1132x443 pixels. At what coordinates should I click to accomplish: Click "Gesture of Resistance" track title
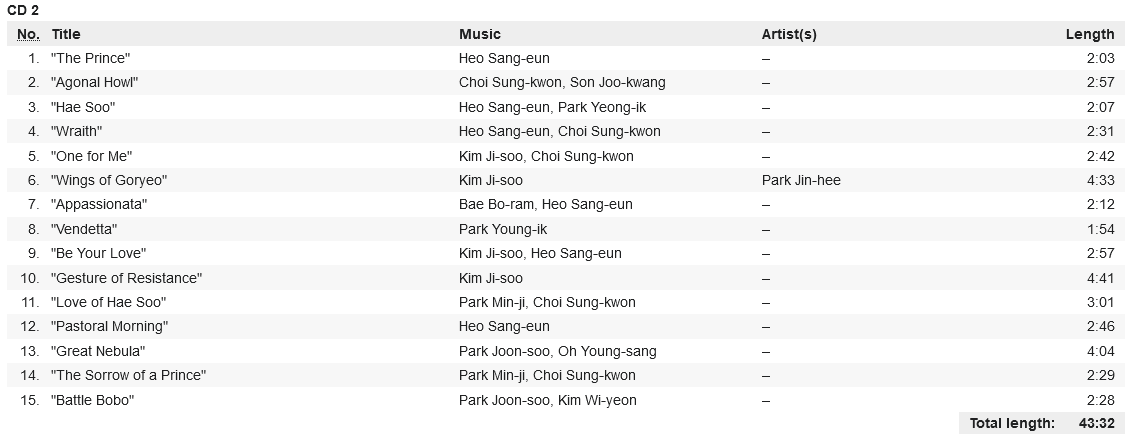pyautogui.click(x=126, y=278)
